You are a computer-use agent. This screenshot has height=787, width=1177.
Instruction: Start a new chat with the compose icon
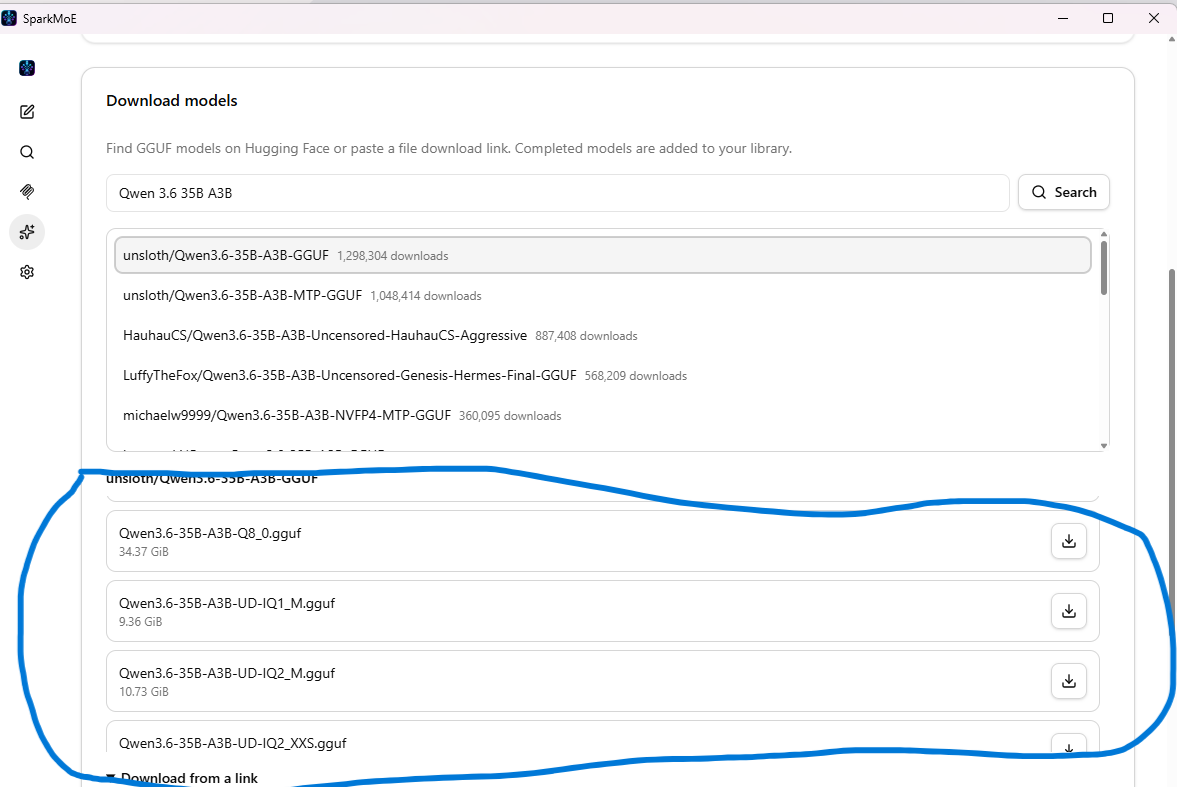pyautogui.click(x=27, y=112)
